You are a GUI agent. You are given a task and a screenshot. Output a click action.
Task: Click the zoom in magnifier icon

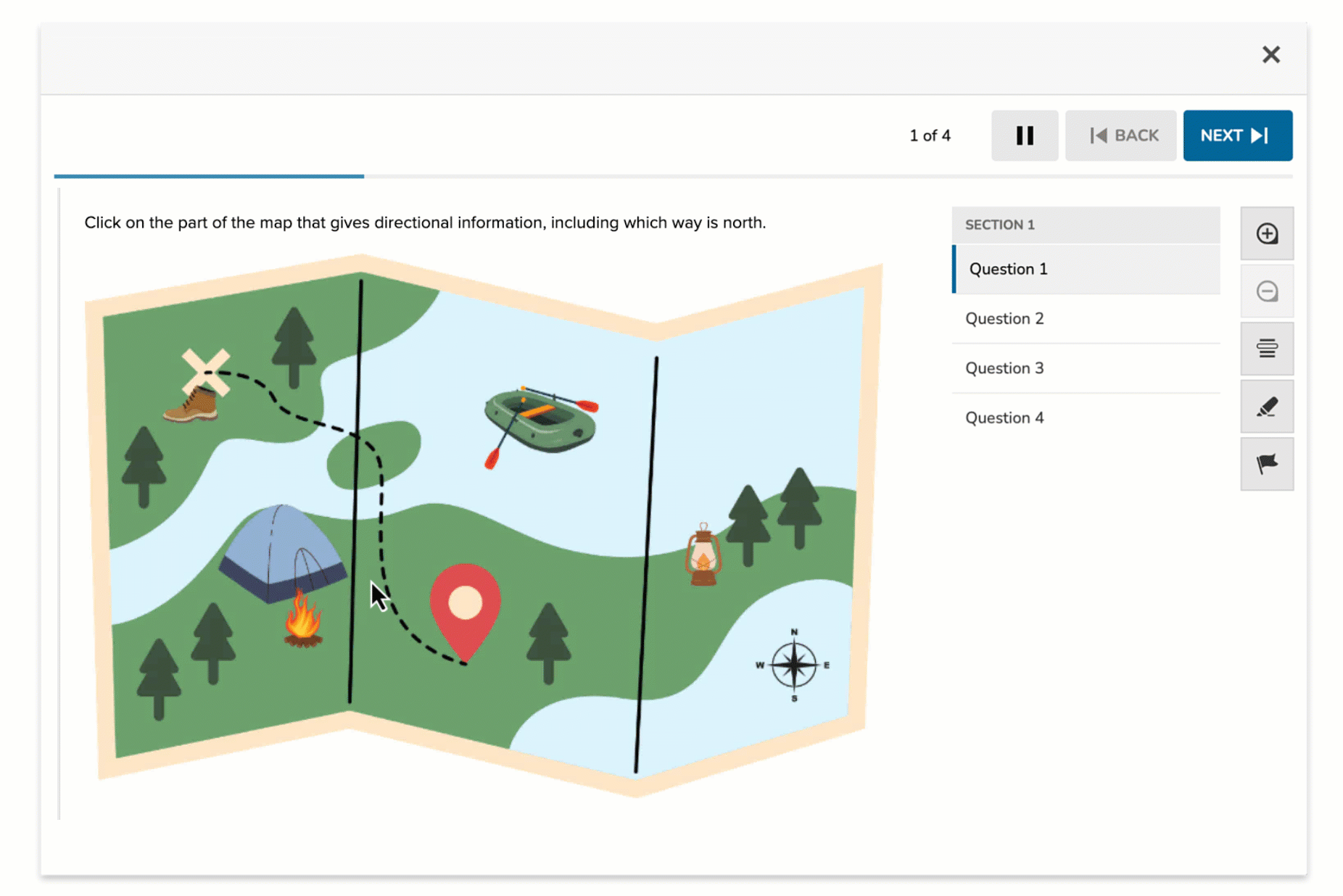(1266, 233)
